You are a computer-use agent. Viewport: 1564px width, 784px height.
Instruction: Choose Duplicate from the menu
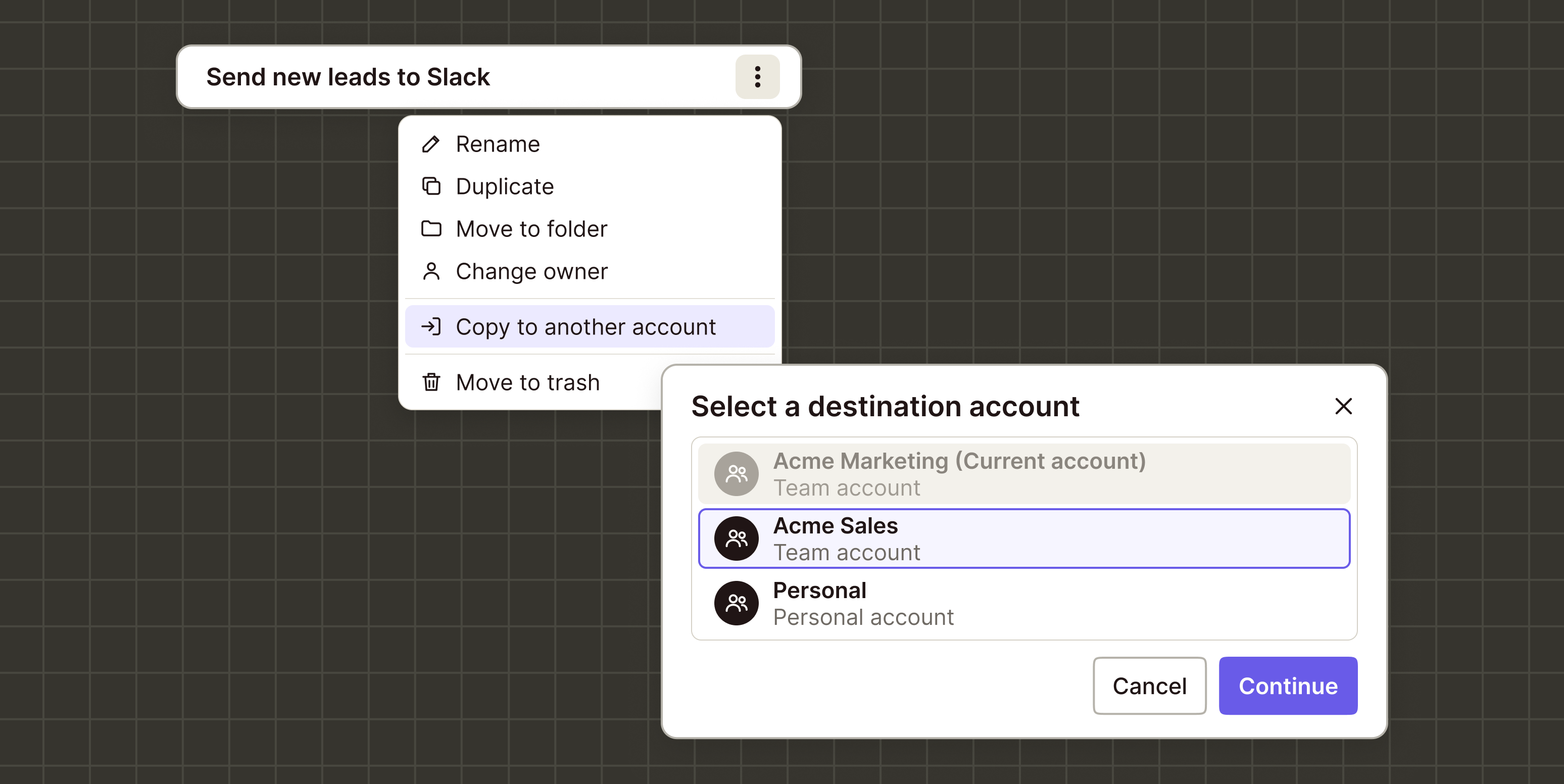(590, 186)
